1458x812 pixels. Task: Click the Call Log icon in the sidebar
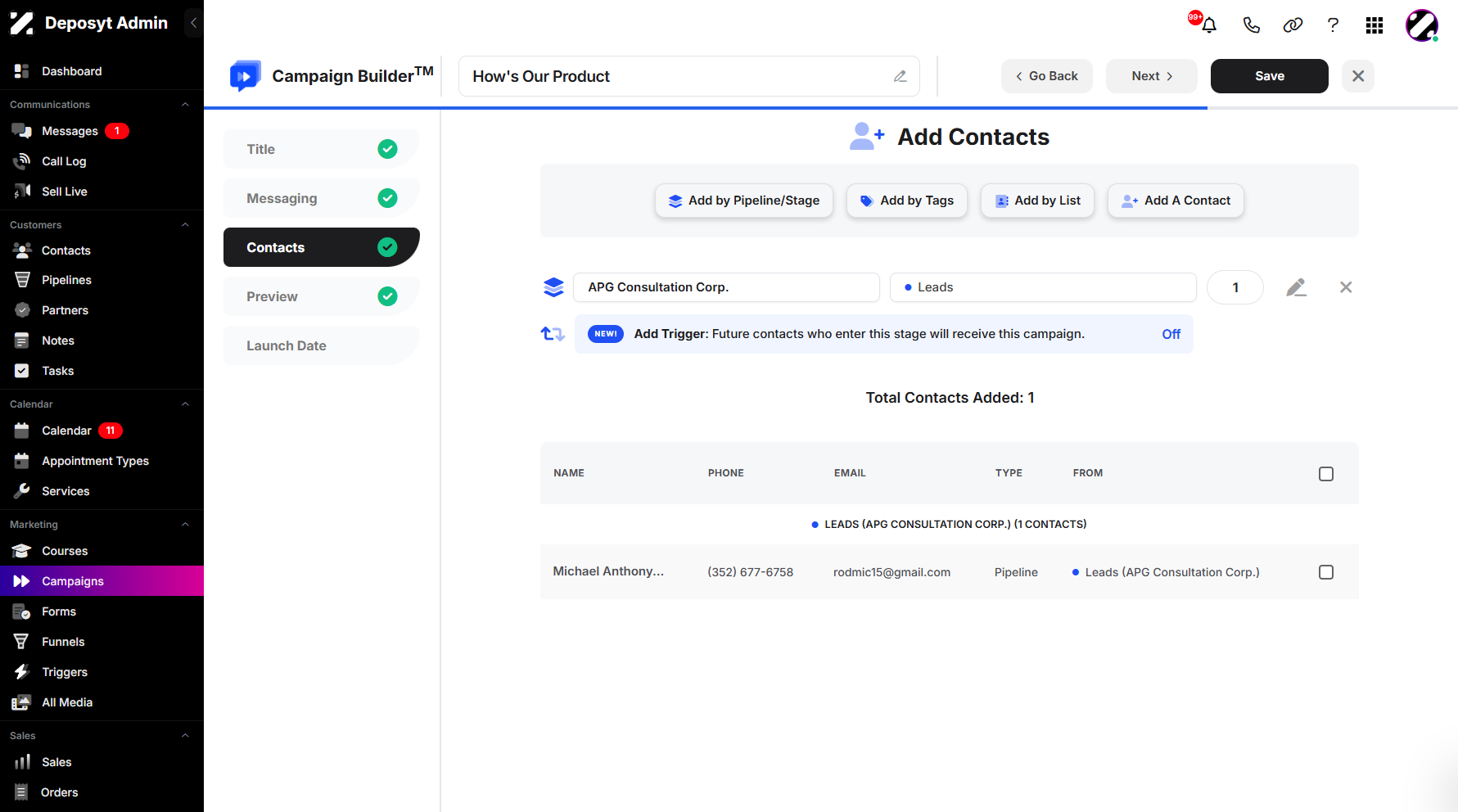coord(22,161)
